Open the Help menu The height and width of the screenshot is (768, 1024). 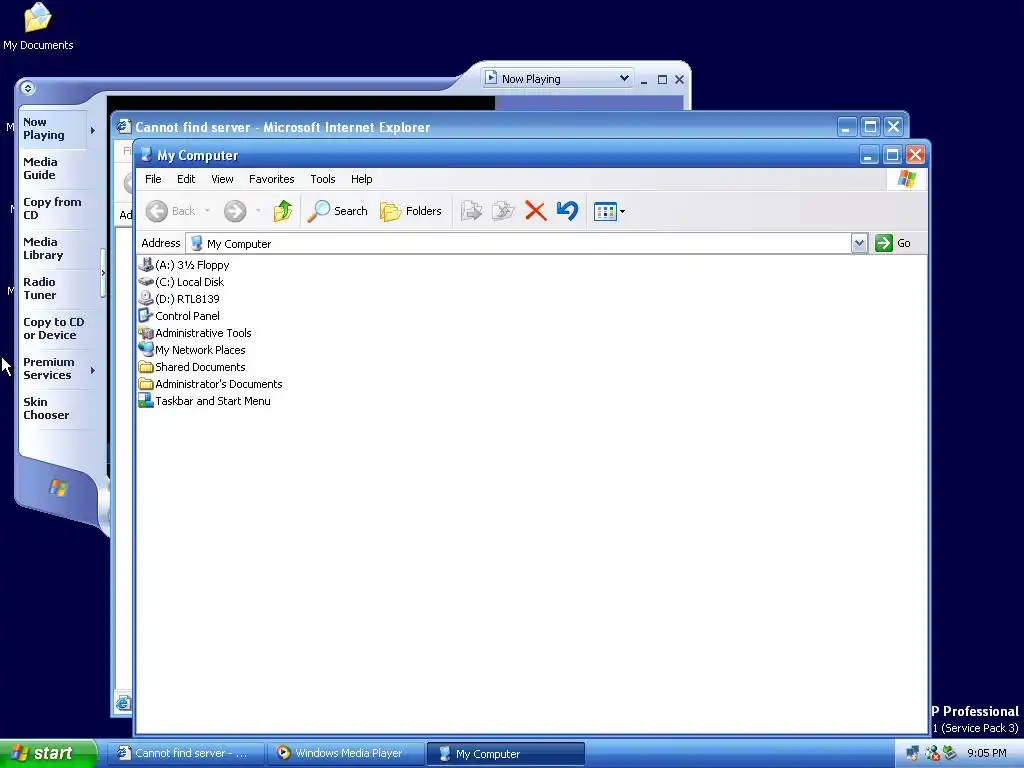pos(361,179)
